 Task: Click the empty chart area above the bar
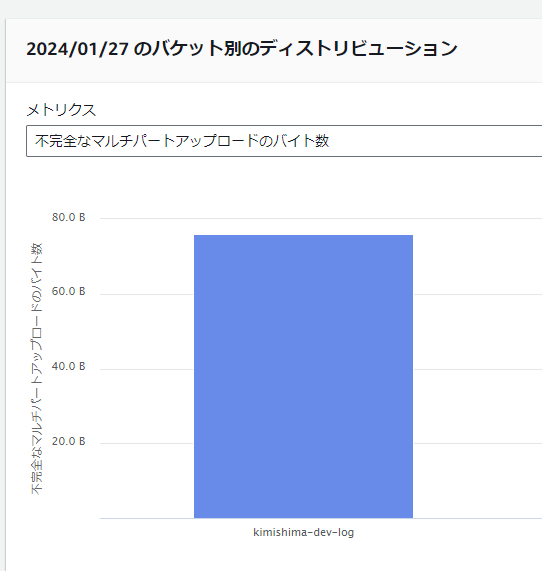point(303,227)
